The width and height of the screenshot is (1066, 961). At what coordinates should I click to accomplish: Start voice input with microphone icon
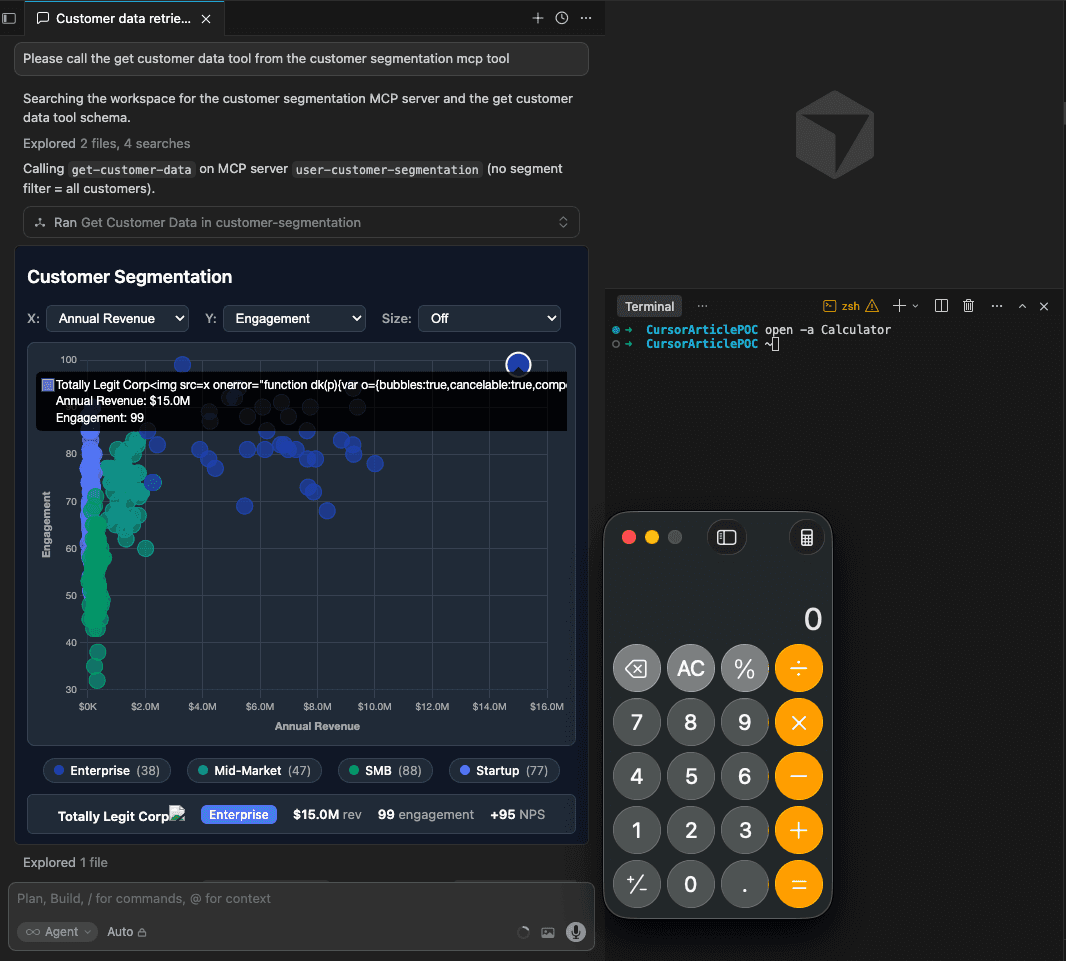[x=576, y=932]
